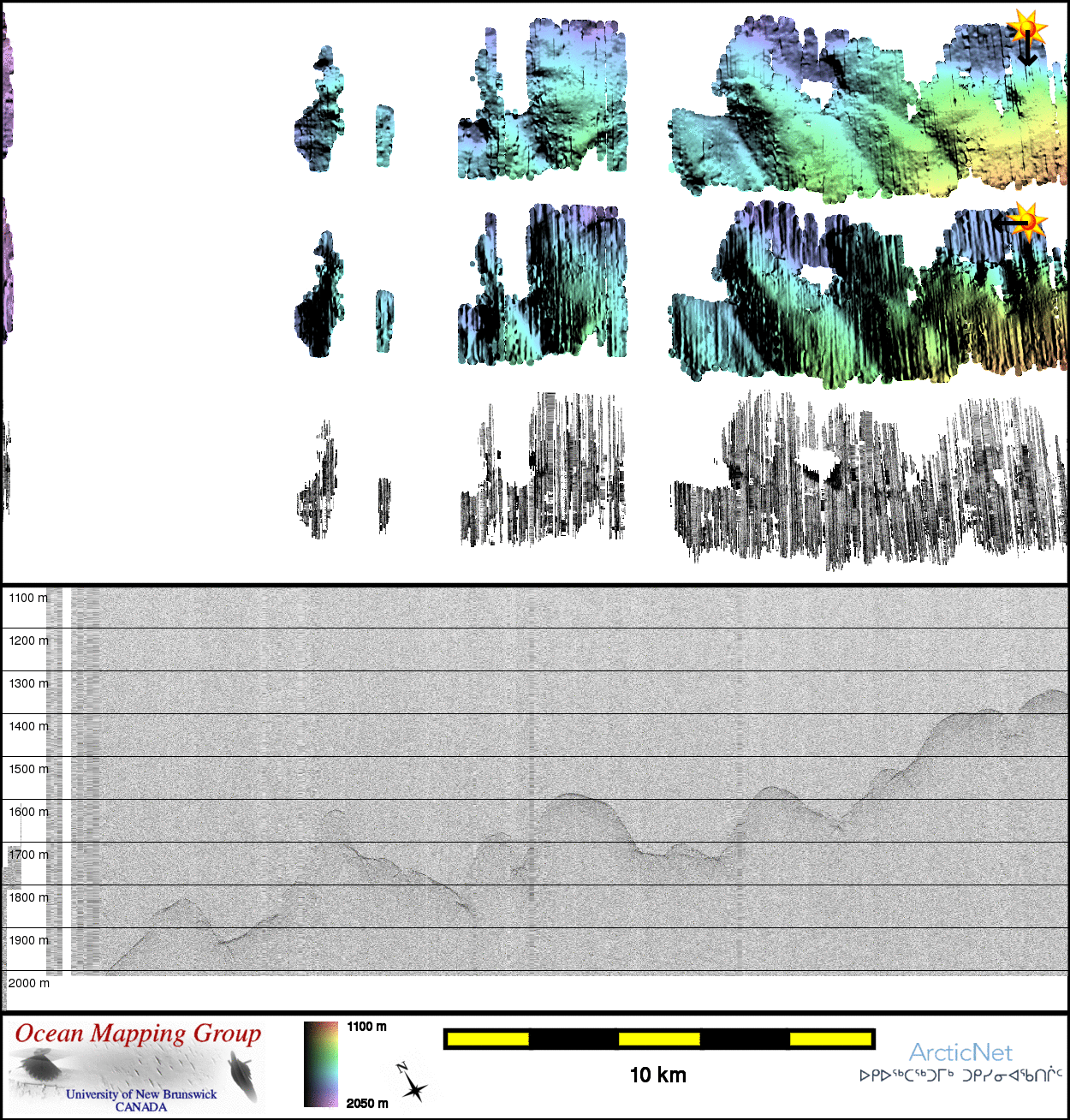Image resolution: width=1070 pixels, height=1120 pixels.
Task: Click the 2000 m depth axis label
Action: point(28,983)
